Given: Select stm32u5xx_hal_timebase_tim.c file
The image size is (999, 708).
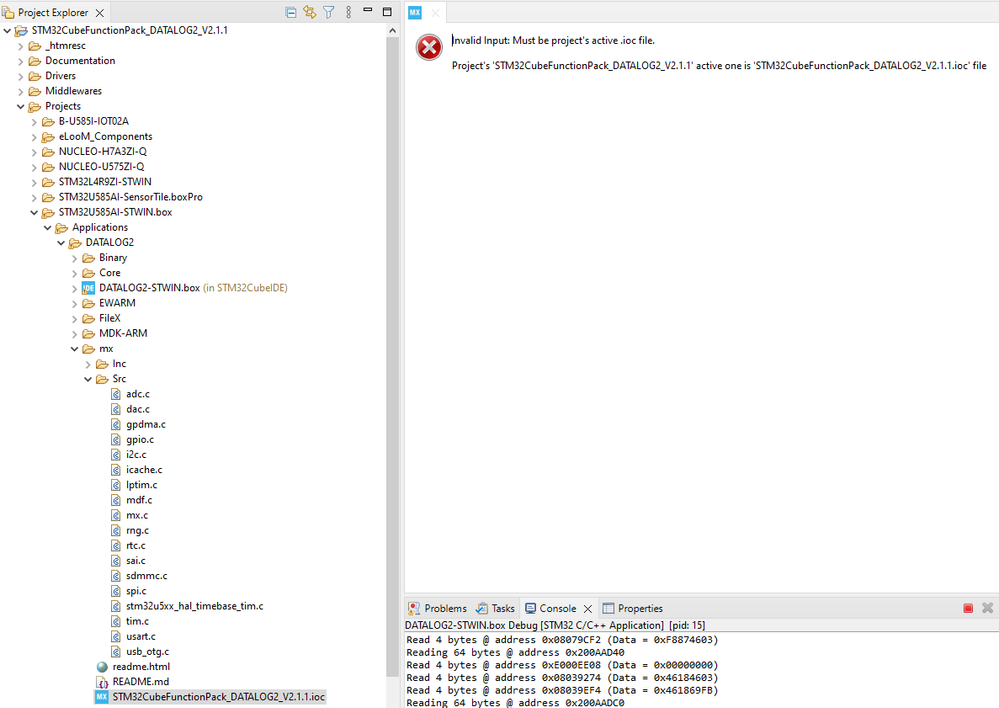Looking at the screenshot, I should click(x=194, y=606).
